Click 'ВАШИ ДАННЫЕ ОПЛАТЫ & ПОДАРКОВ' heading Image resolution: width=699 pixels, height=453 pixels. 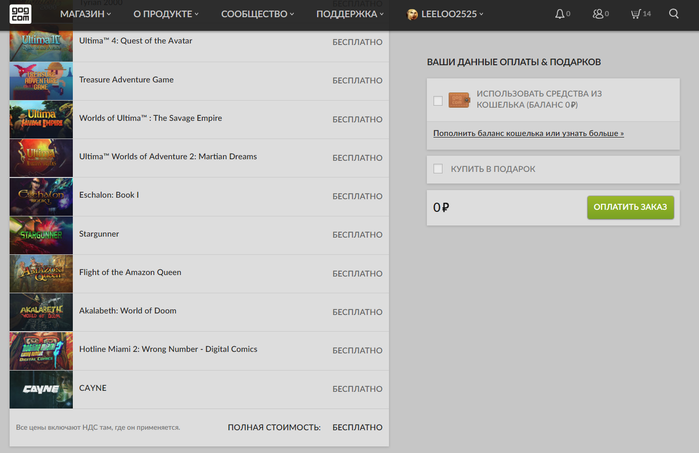pos(514,62)
